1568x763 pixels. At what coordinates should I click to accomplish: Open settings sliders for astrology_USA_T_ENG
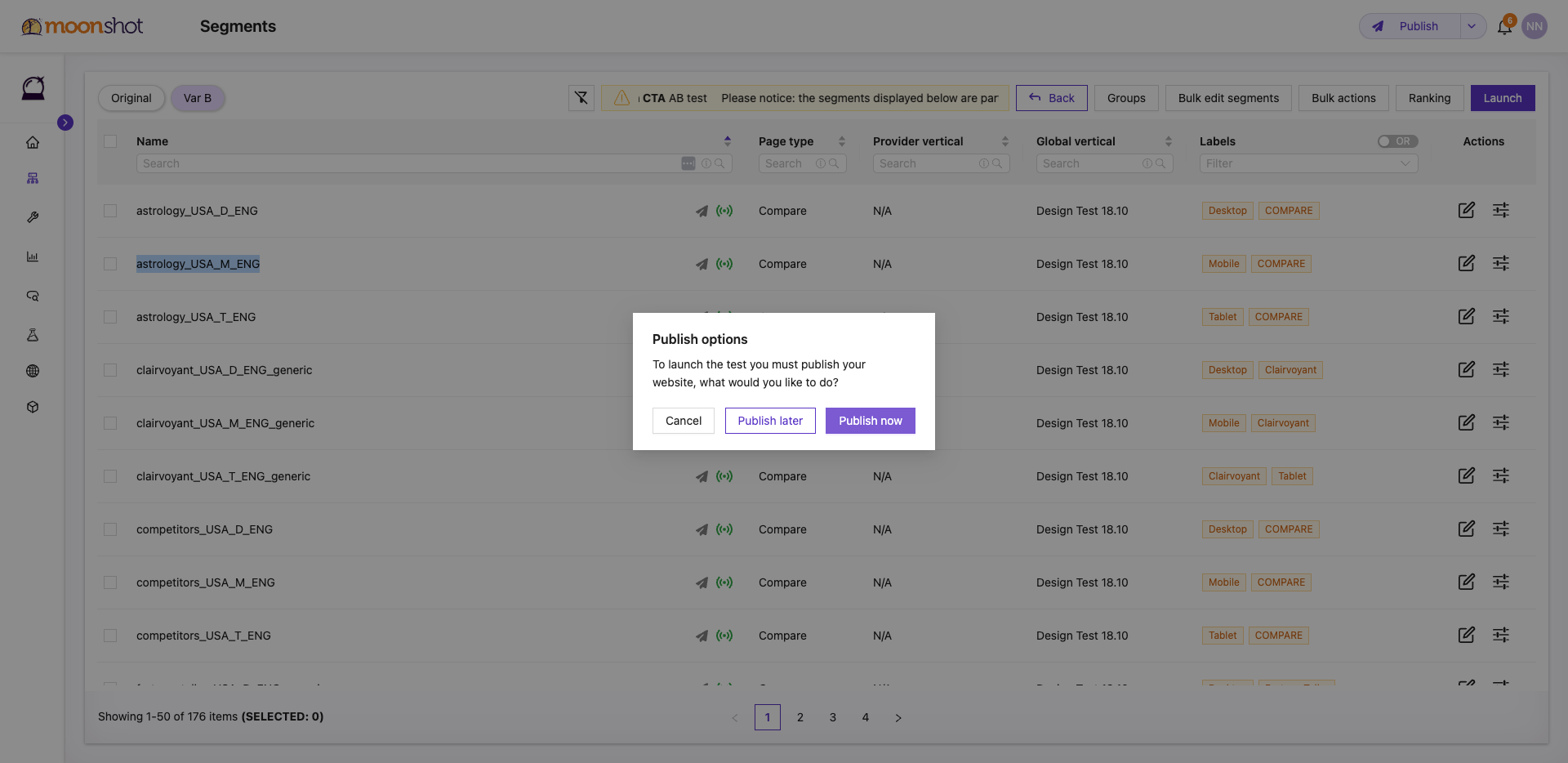point(1501,316)
